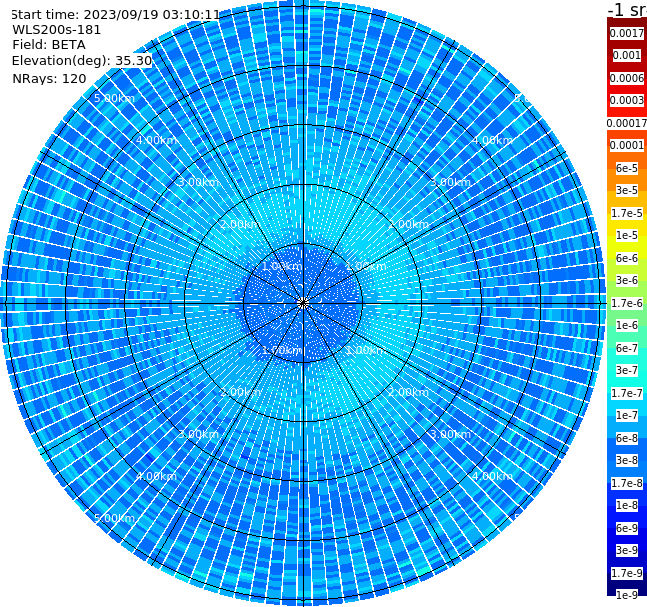
Task: Click the lower-right 2.00km range label
Action: [x=409, y=392]
